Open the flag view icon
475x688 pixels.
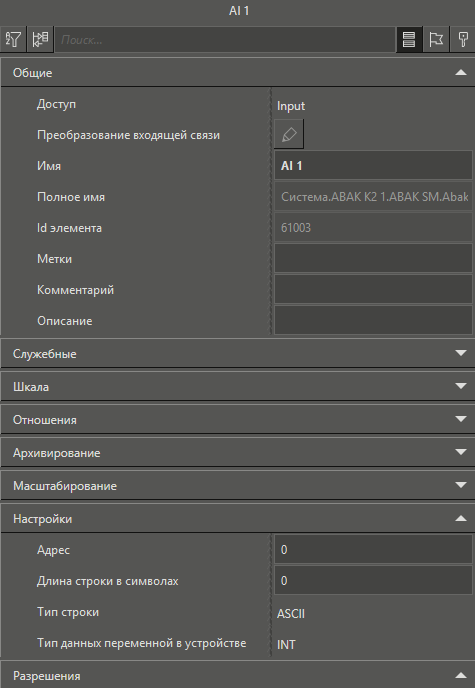tap(436, 39)
